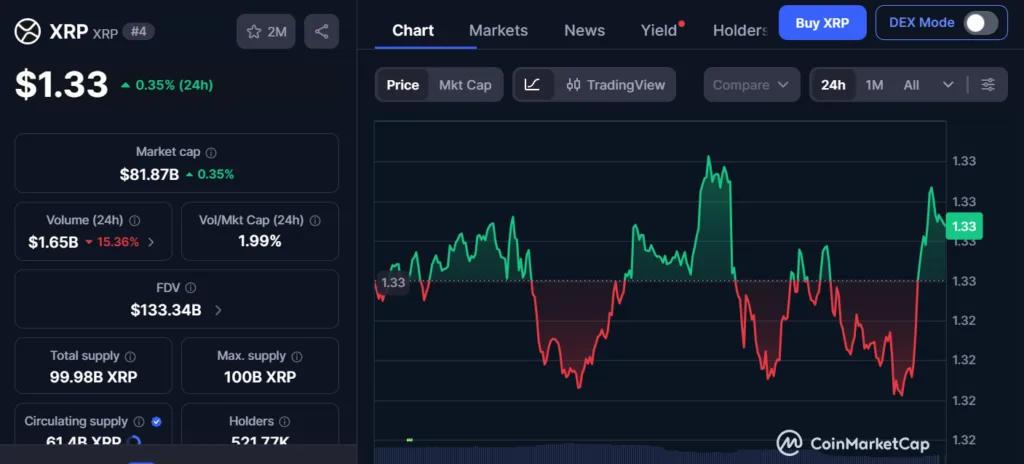Click the green 1.33 current price tag
Image resolution: width=1024 pixels, height=464 pixels.
point(964,226)
